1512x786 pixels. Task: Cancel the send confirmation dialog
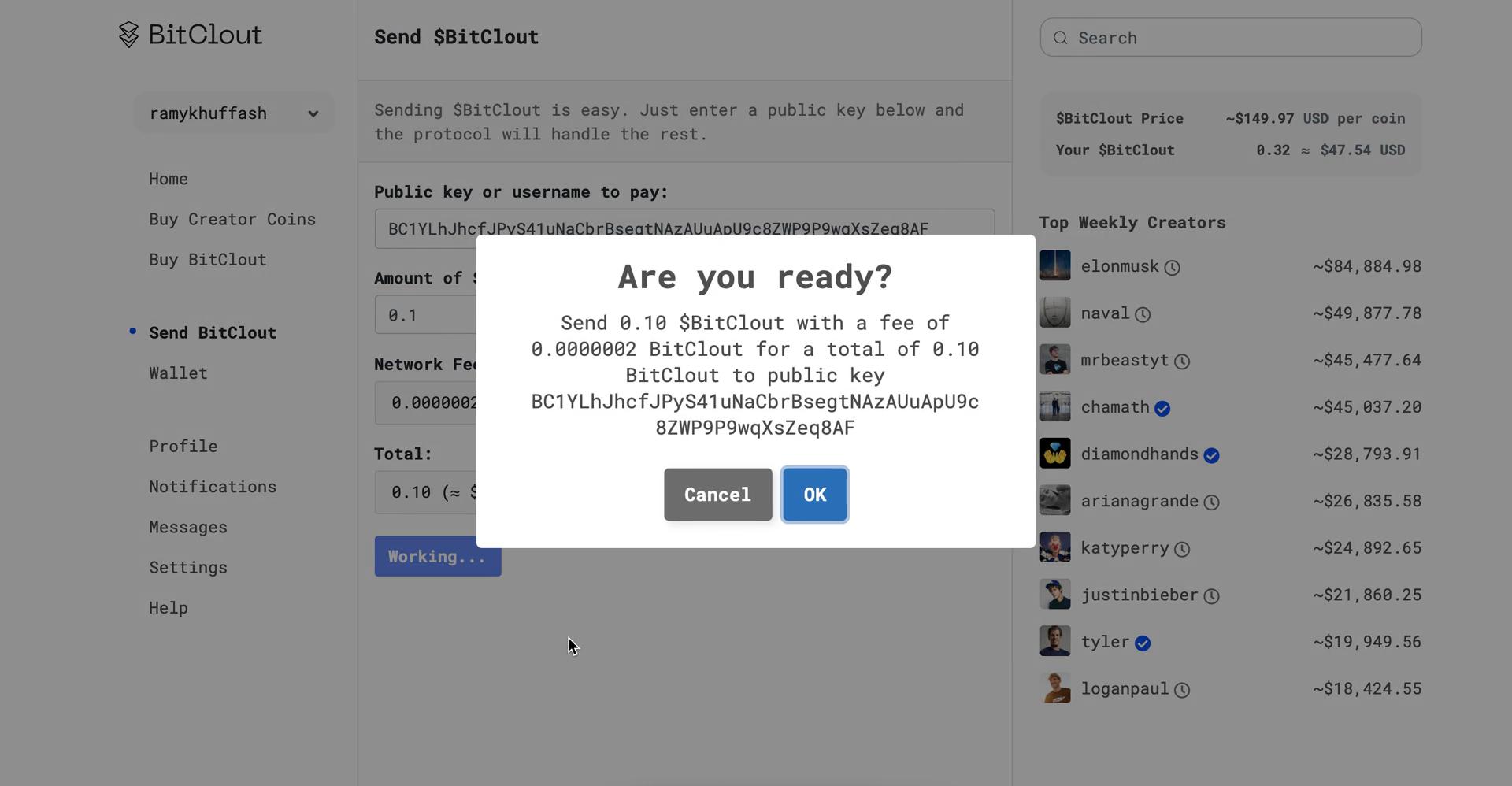(x=717, y=495)
